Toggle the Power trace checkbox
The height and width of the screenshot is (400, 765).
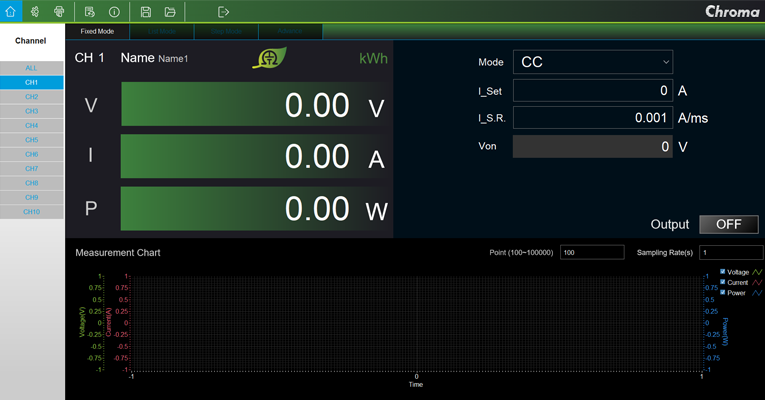pyautogui.click(x=723, y=293)
